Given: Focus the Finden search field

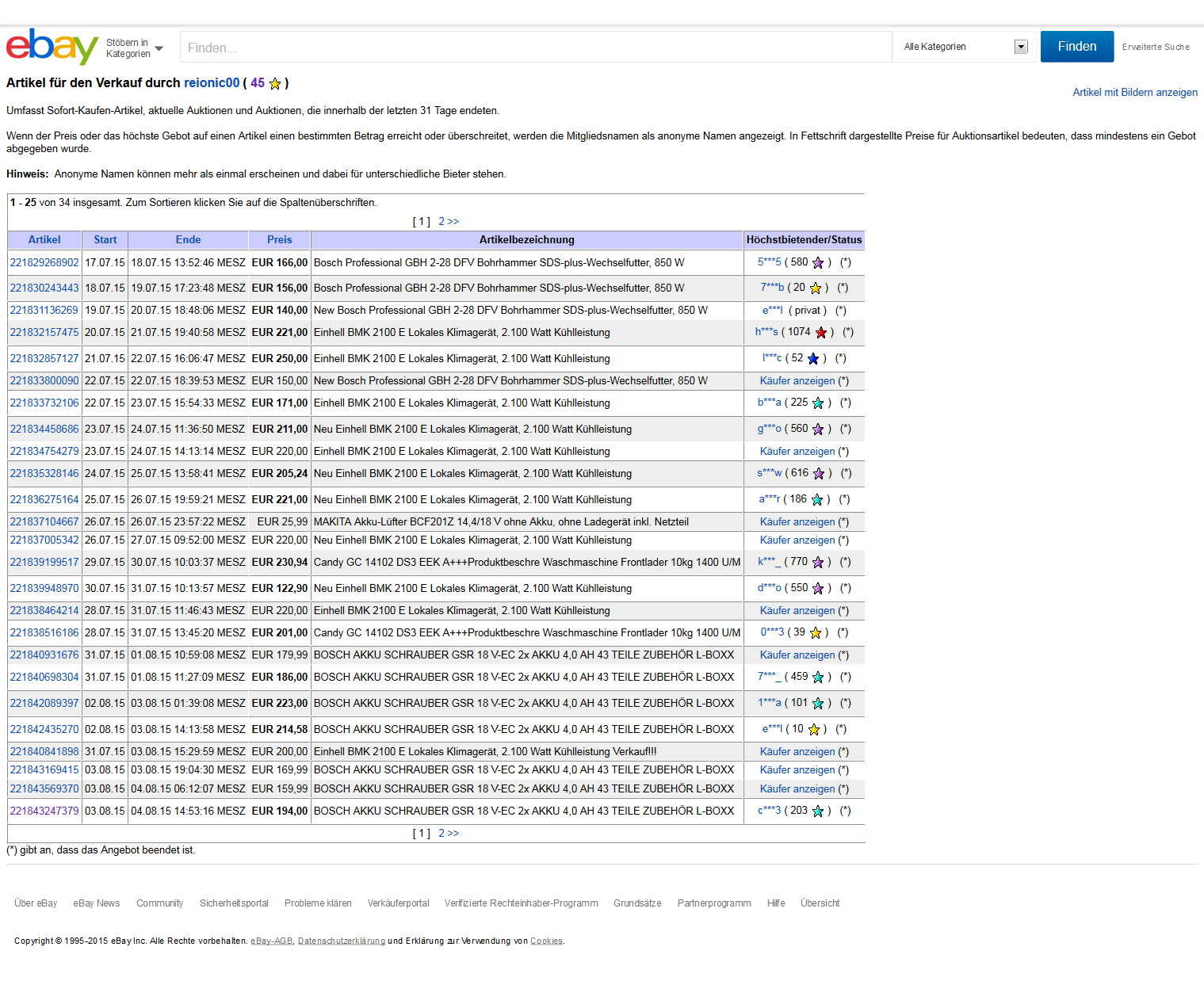Looking at the screenshot, I should 536,47.
